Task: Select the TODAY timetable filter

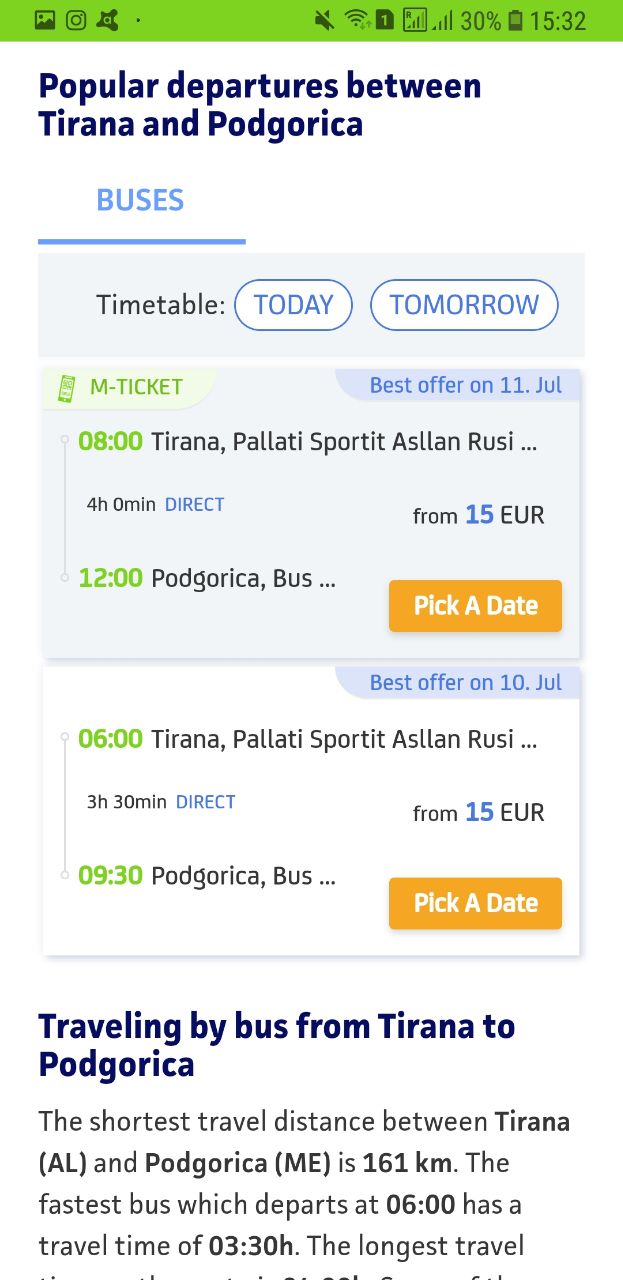Action: click(x=293, y=305)
